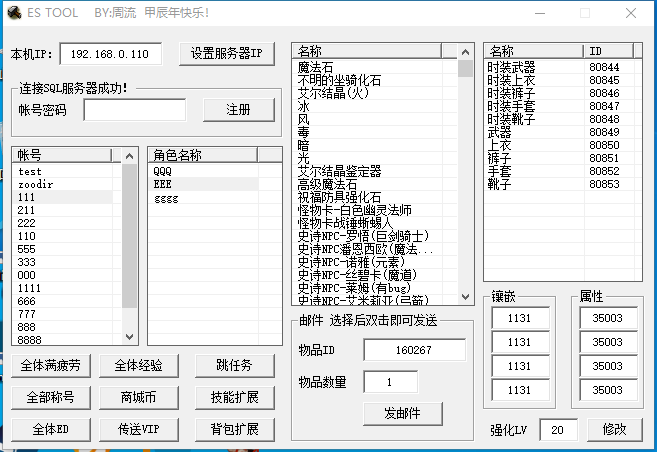Click the 背包扩展 button
The image size is (657, 452).
235,429
